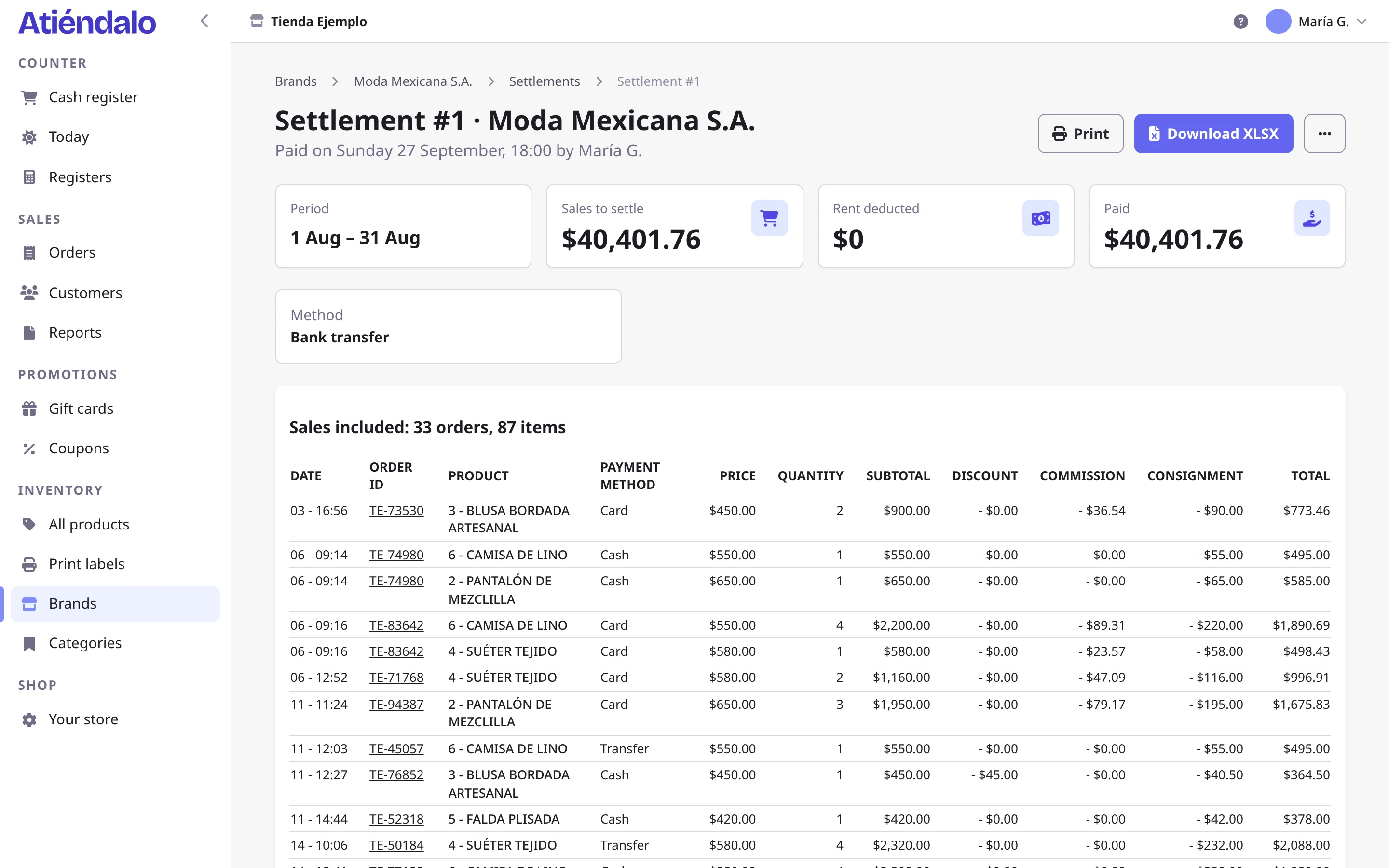The image size is (1389, 868).
Task: Download the settlement as XLSX
Action: click(x=1213, y=134)
